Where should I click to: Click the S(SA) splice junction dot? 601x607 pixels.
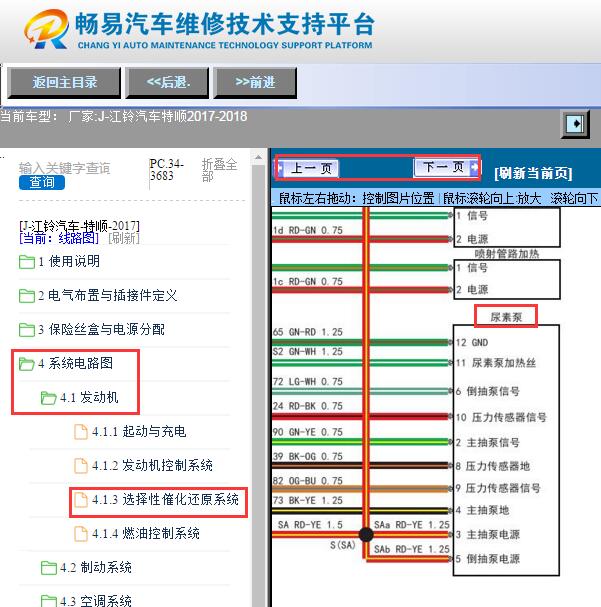click(366, 535)
